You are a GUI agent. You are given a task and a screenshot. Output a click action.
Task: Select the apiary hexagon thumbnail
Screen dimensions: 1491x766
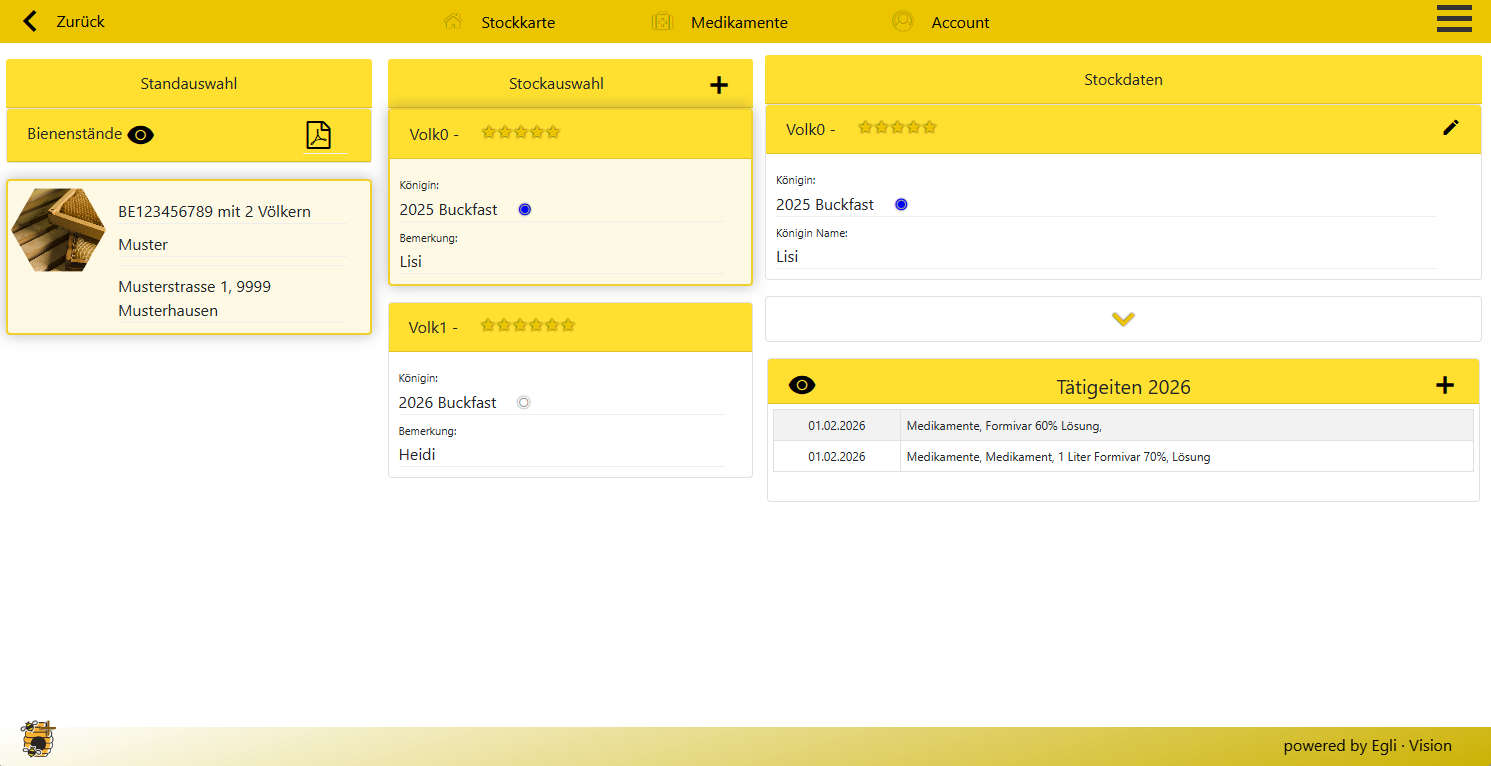(x=58, y=231)
